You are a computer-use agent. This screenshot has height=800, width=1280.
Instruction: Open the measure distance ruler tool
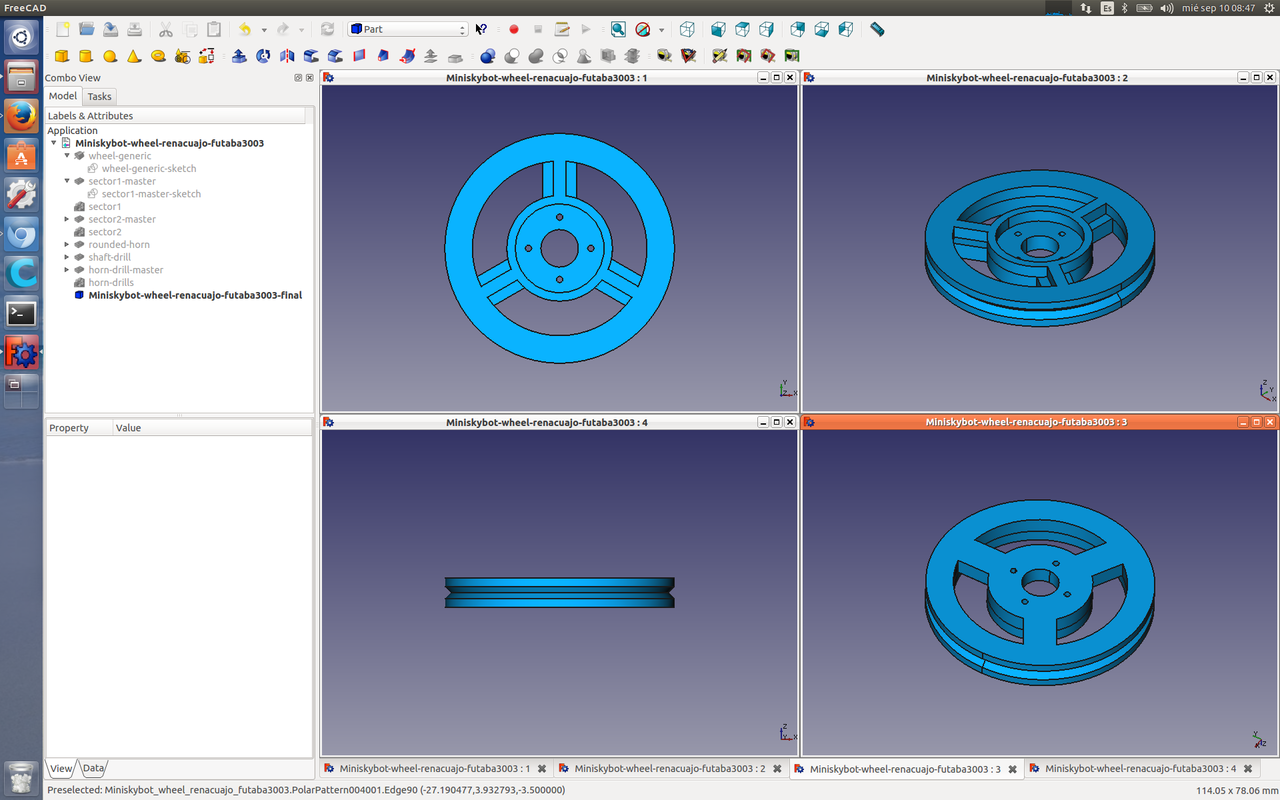877,29
